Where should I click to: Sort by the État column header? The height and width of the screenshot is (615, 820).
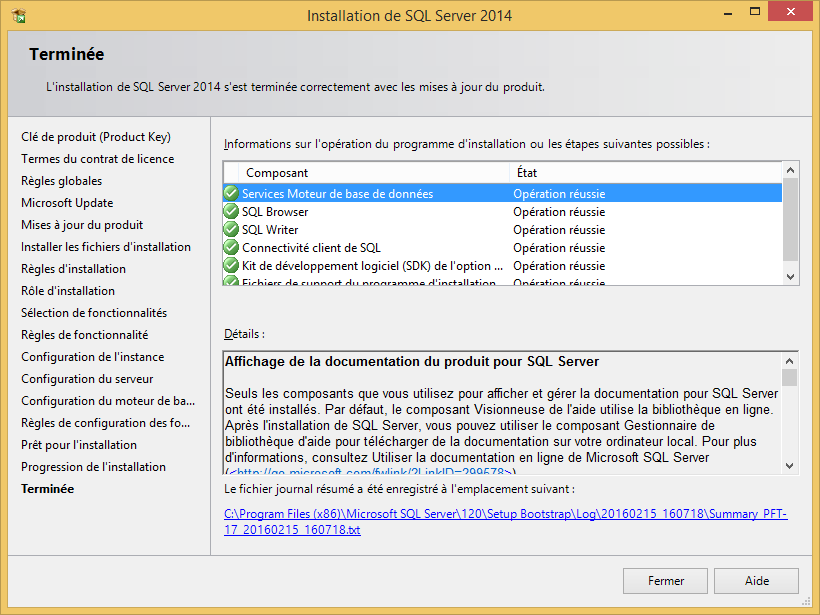coord(645,173)
